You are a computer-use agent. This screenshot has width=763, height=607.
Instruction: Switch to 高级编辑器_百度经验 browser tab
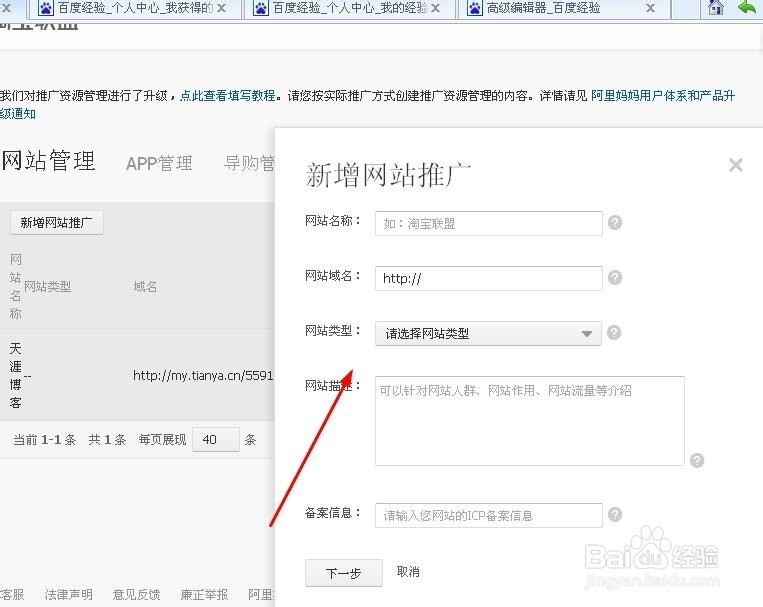(563, 8)
